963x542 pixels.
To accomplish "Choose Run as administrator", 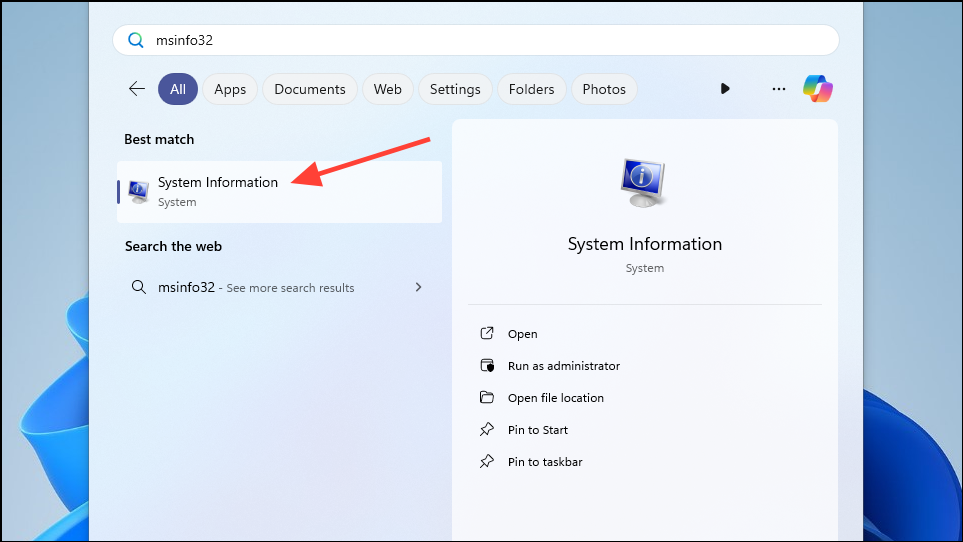I will pos(564,366).
